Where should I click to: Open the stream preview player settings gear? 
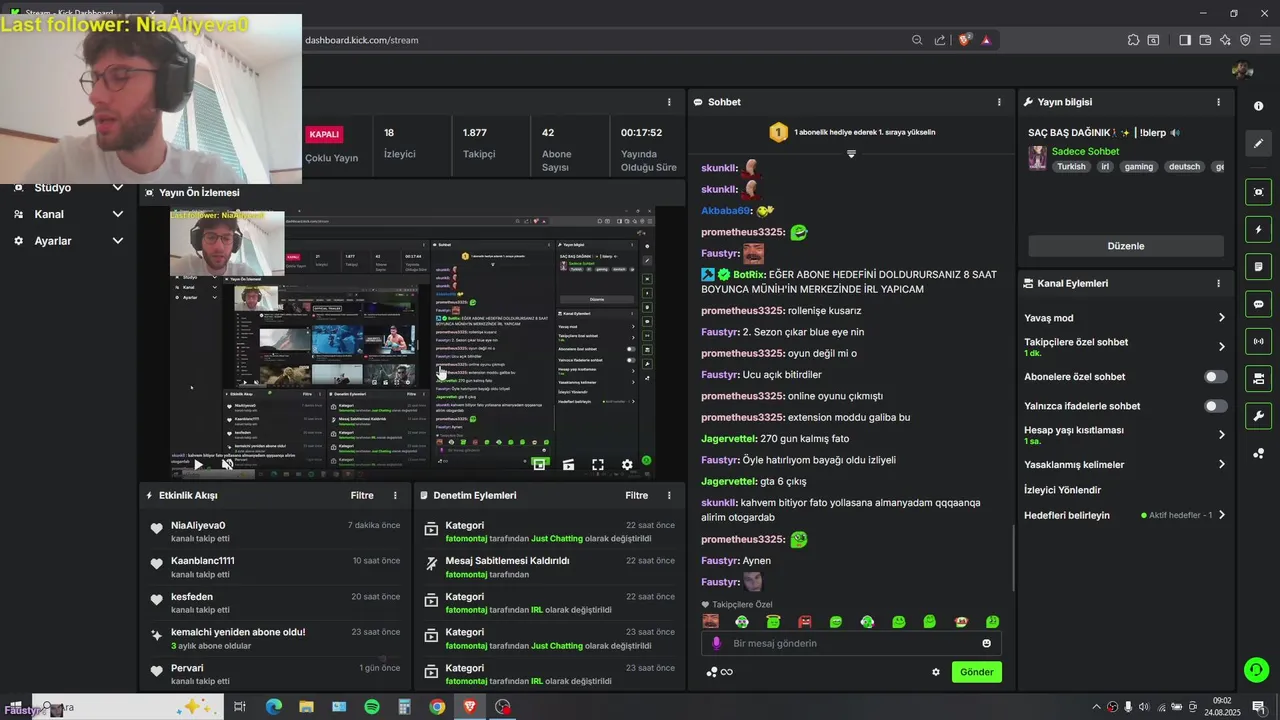coord(627,464)
